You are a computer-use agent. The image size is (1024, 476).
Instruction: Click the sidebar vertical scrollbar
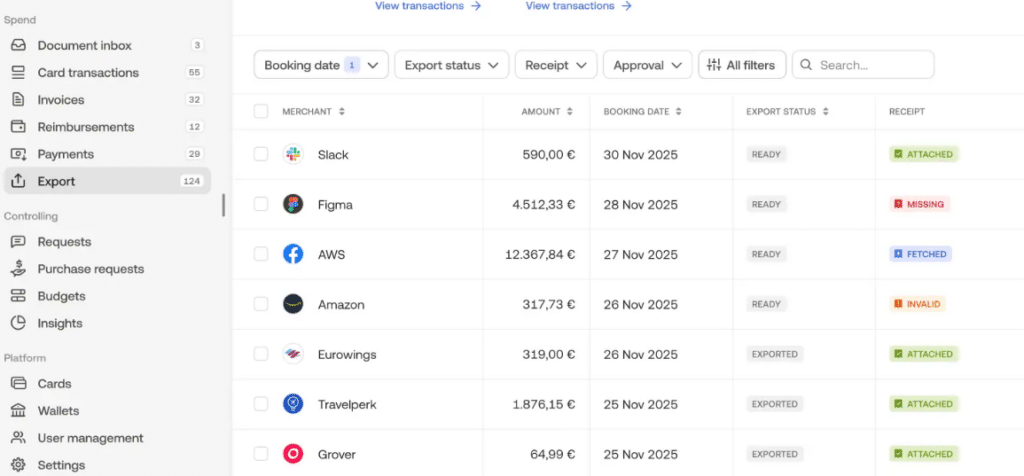223,205
